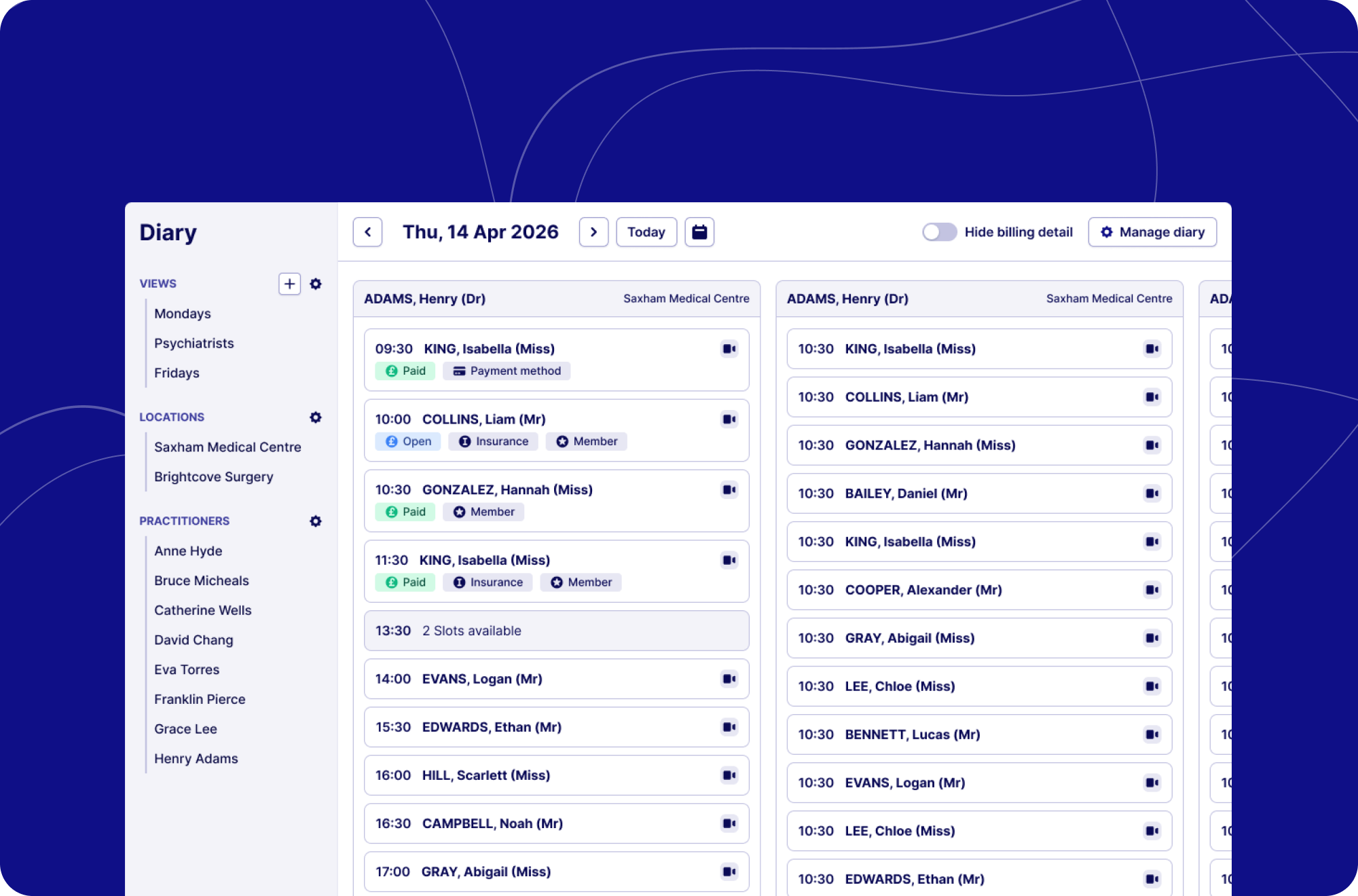Click the add view plus icon
The image size is (1358, 896).
(x=289, y=284)
